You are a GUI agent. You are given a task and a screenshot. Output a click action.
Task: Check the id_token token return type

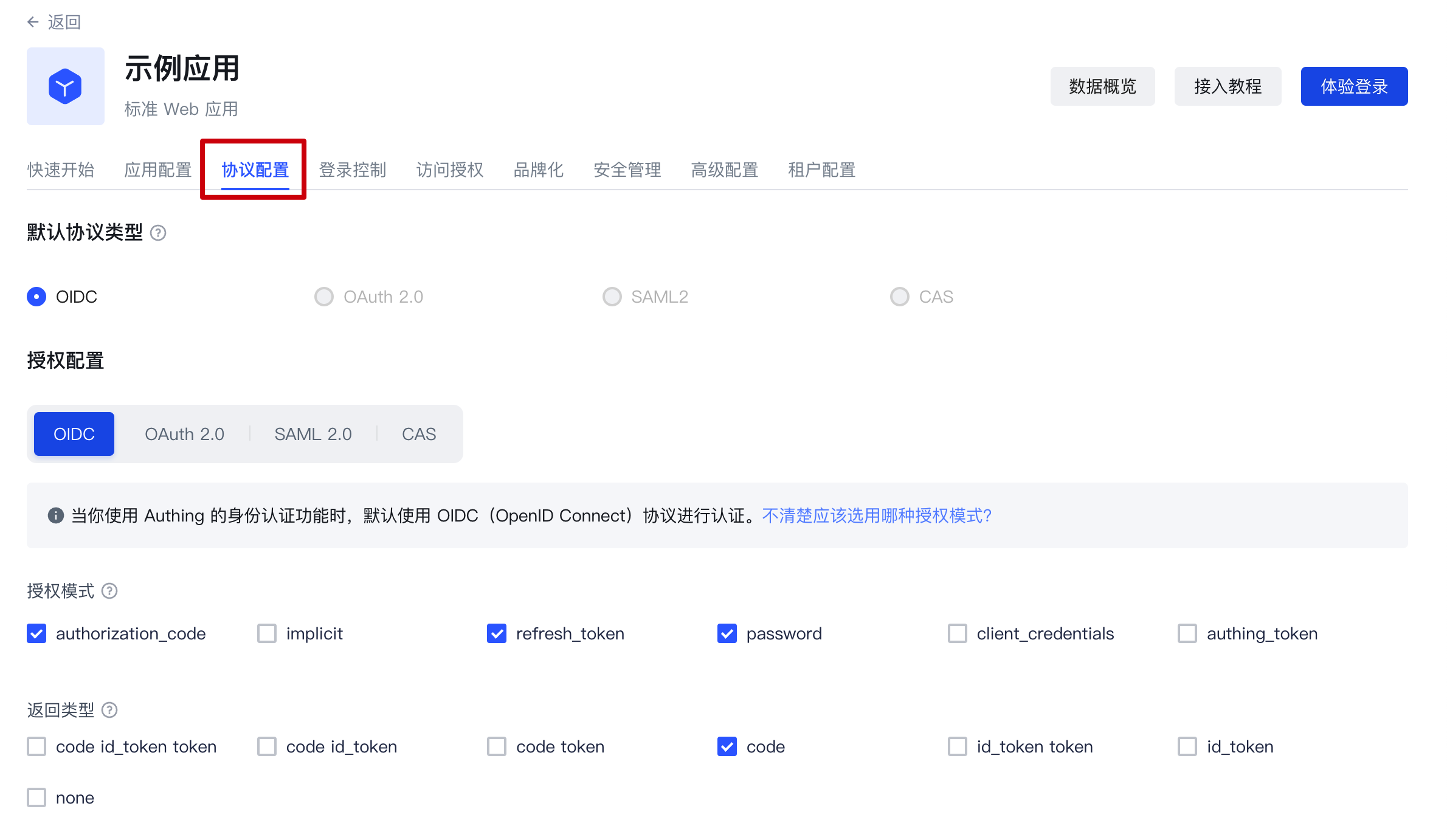point(958,746)
